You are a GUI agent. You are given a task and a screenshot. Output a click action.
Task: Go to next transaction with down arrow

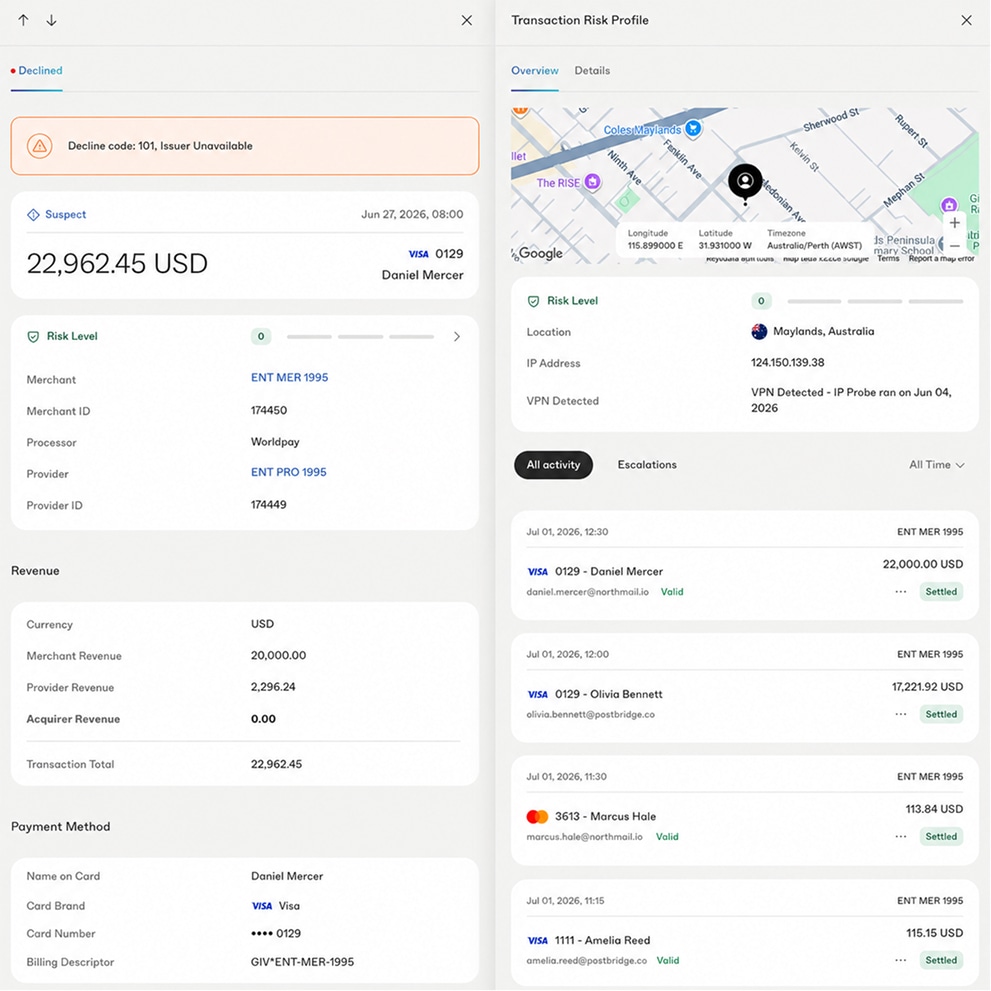click(51, 20)
